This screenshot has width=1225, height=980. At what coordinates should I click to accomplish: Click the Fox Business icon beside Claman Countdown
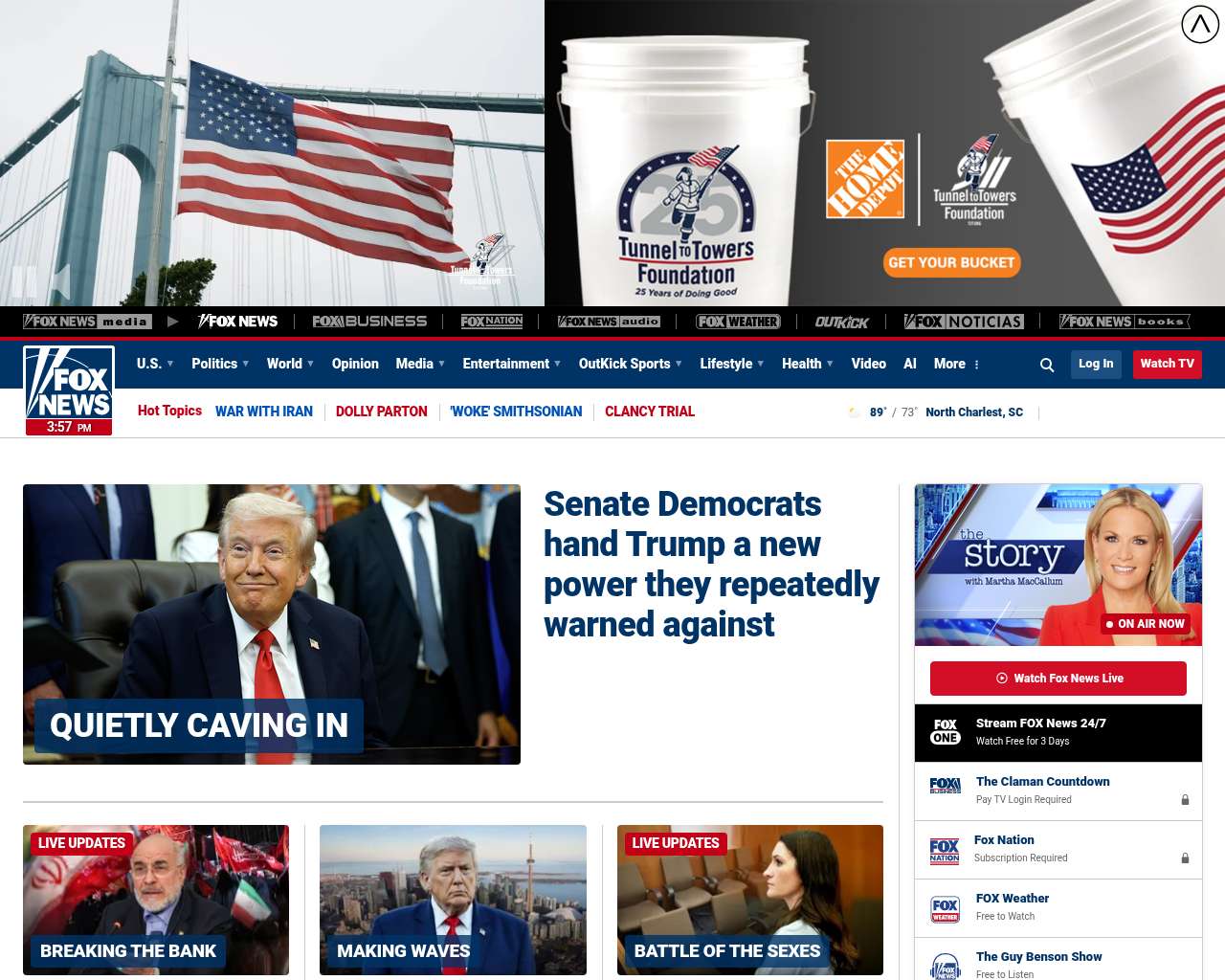(946, 786)
